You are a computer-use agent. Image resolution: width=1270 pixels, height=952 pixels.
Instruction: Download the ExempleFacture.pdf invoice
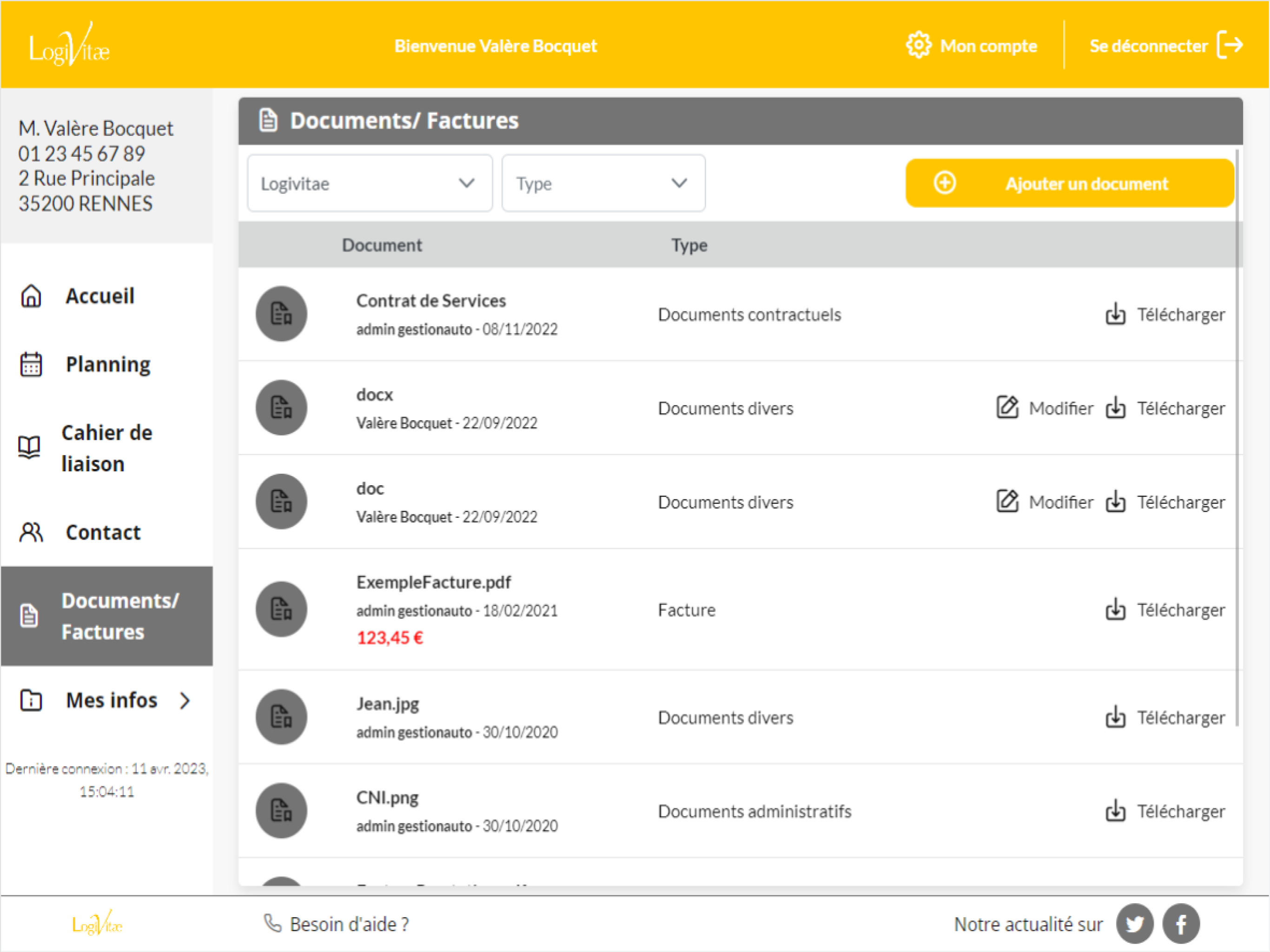[x=1165, y=609]
